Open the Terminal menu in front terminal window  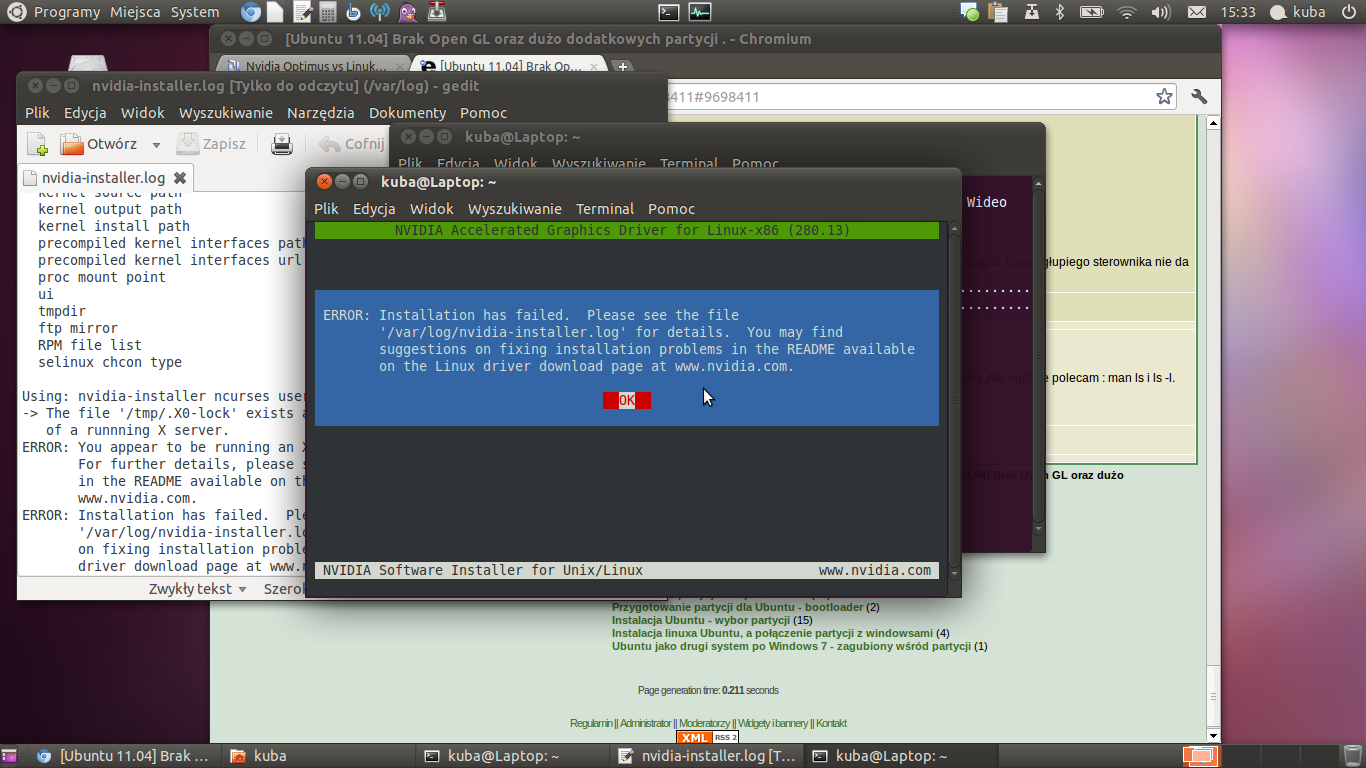pos(605,209)
